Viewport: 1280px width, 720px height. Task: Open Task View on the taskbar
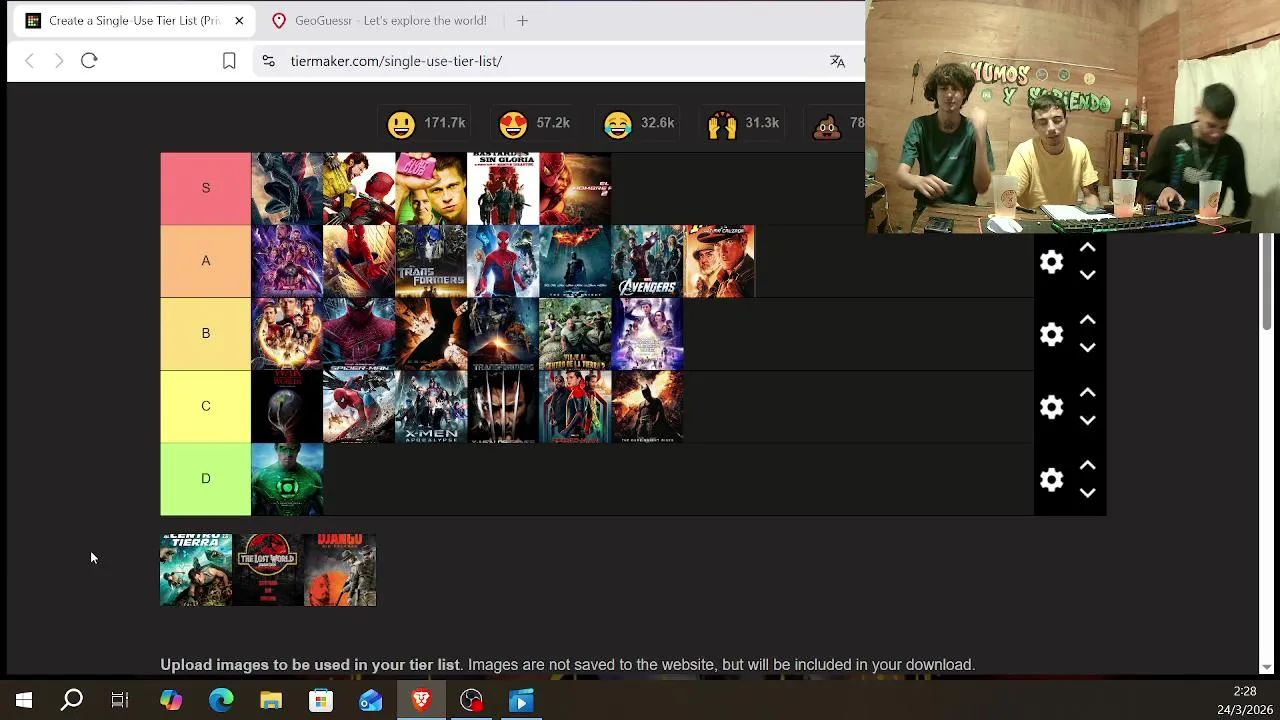[x=120, y=700]
